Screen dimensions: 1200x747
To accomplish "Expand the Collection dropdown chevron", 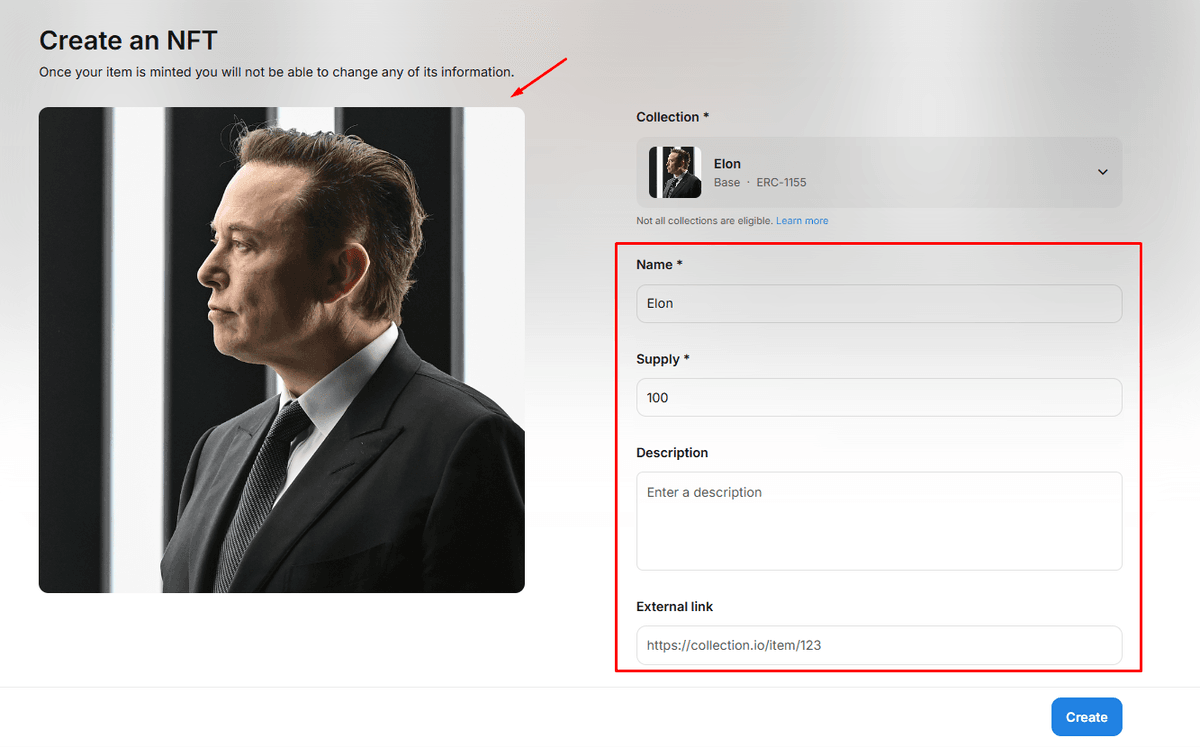I will tap(1102, 172).
